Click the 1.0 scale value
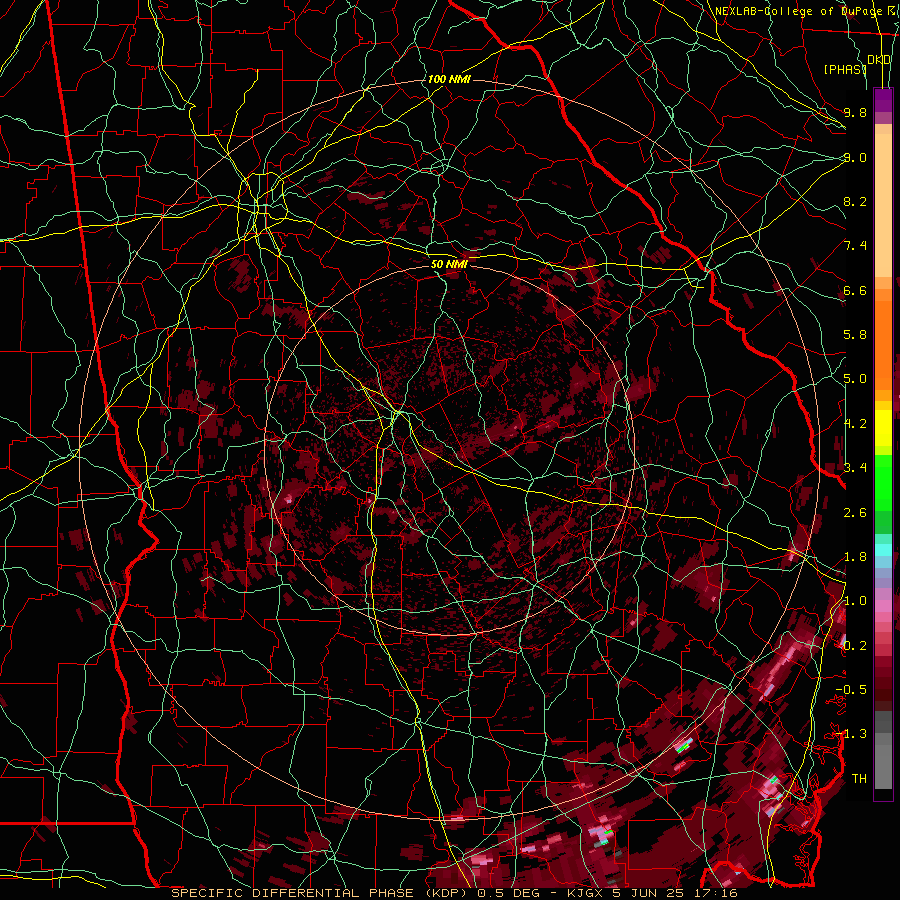Image resolution: width=900 pixels, height=900 pixels. click(x=855, y=601)
